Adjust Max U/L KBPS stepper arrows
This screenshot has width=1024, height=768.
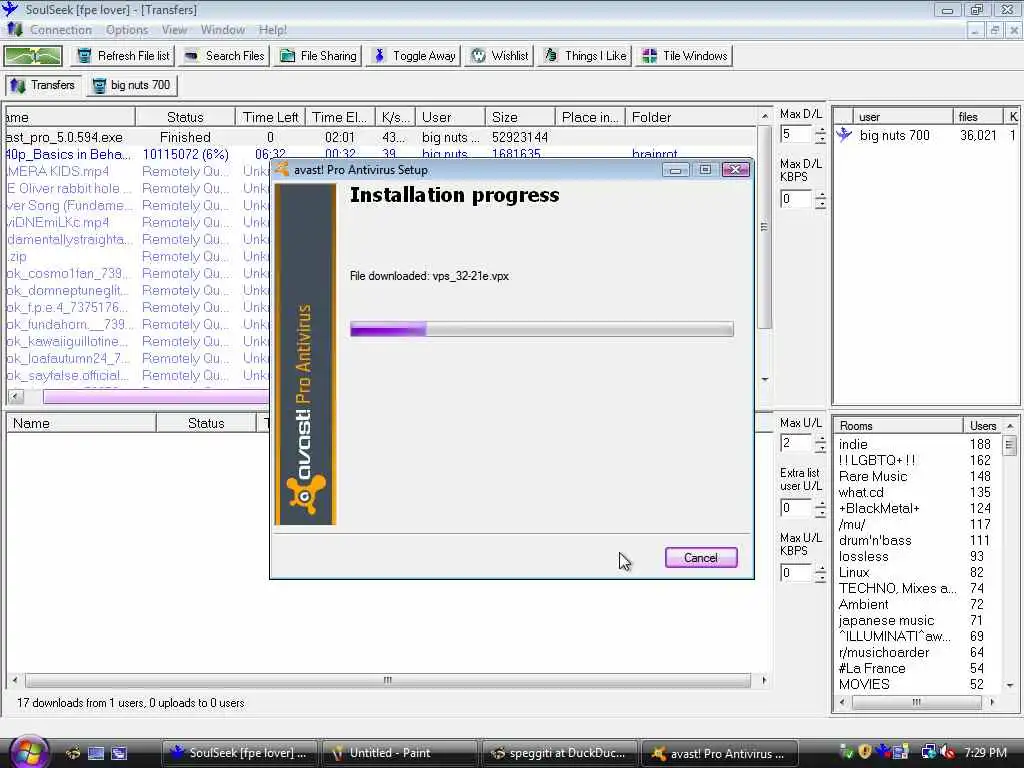click(820, 573)
